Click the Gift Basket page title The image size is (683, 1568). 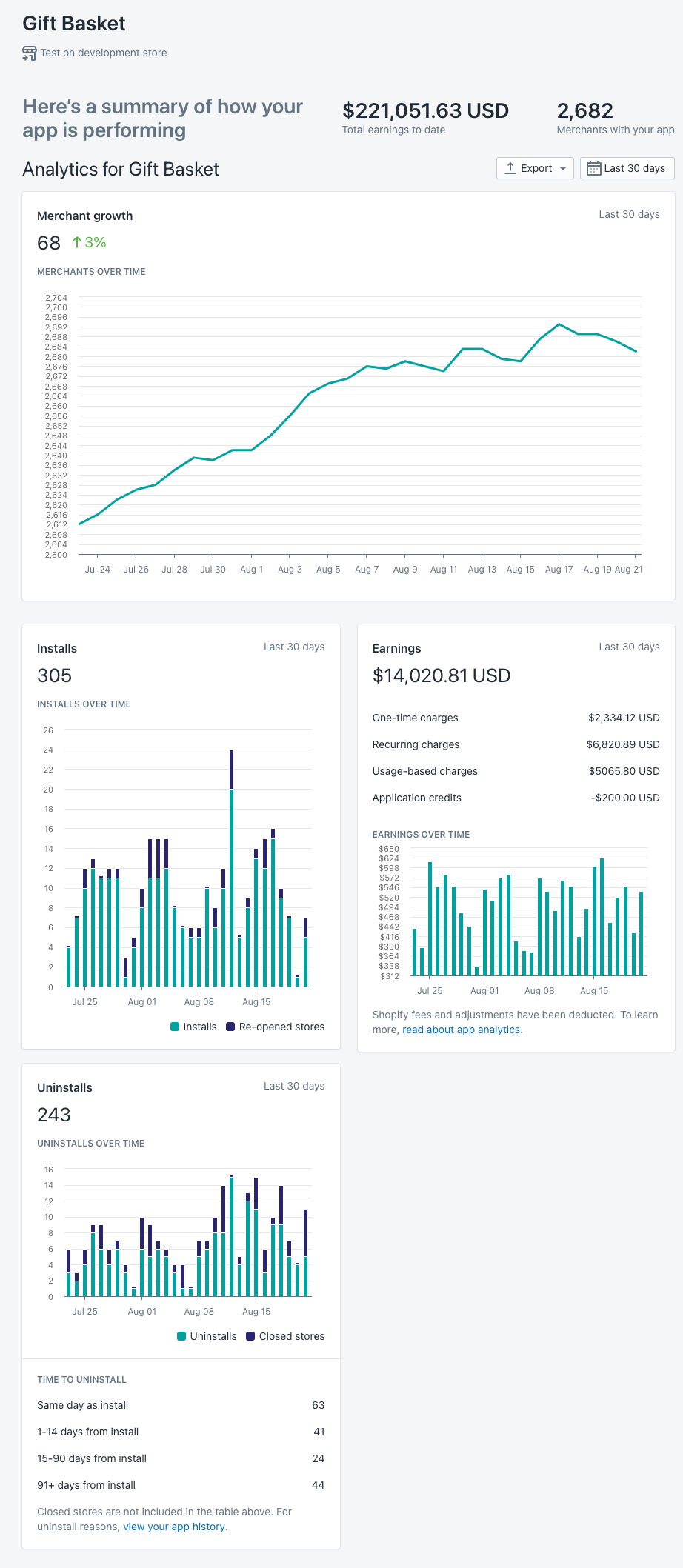74,24
